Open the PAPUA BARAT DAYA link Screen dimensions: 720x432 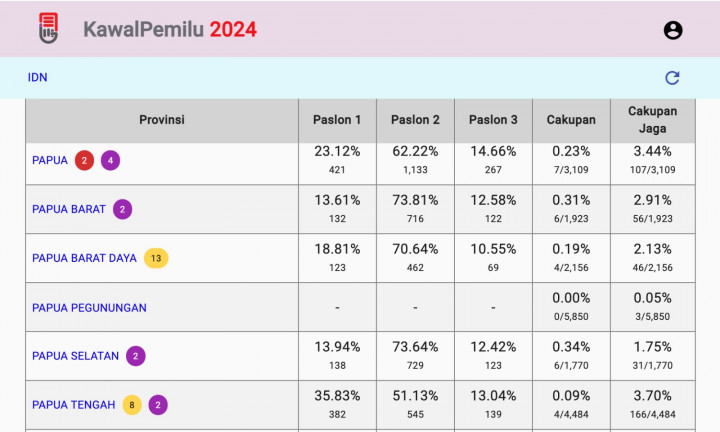pyautogui.click(x=84, y=258)
